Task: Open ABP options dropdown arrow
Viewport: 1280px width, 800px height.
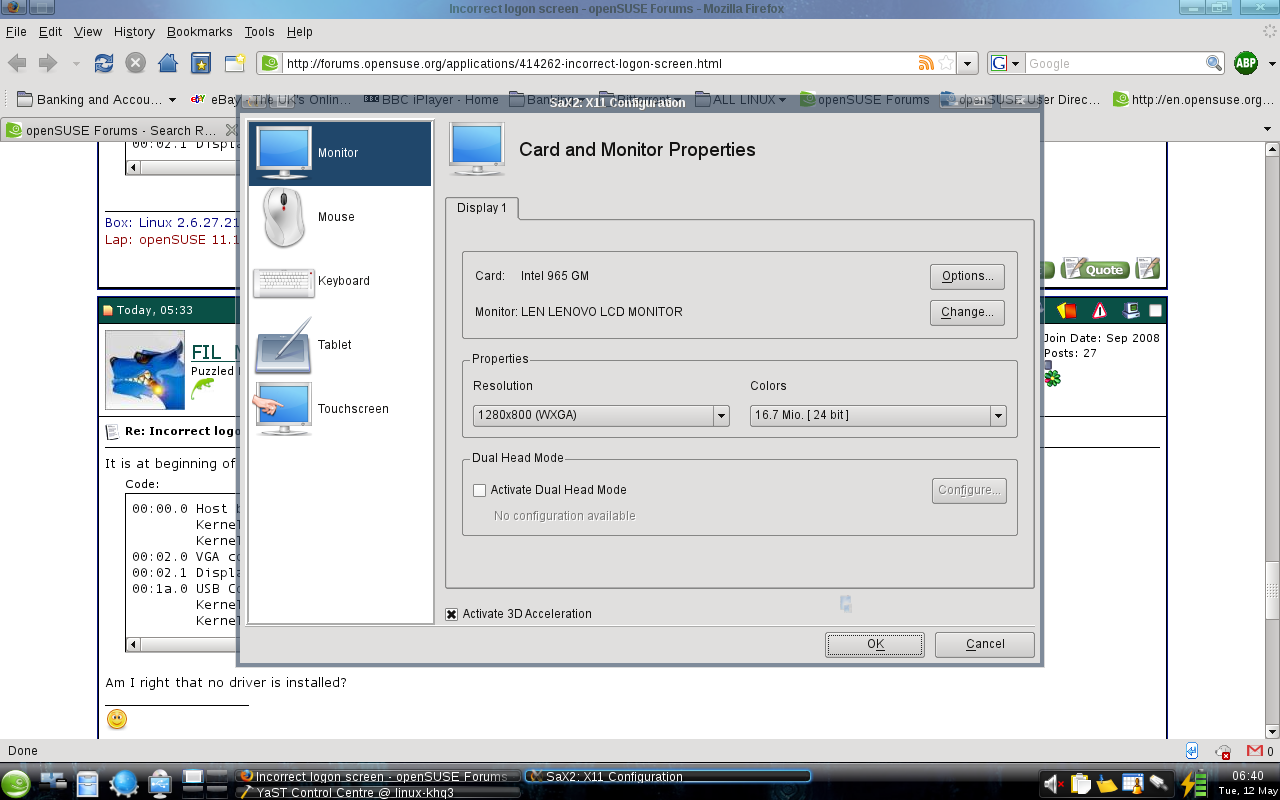Action: click(1272, 64)
